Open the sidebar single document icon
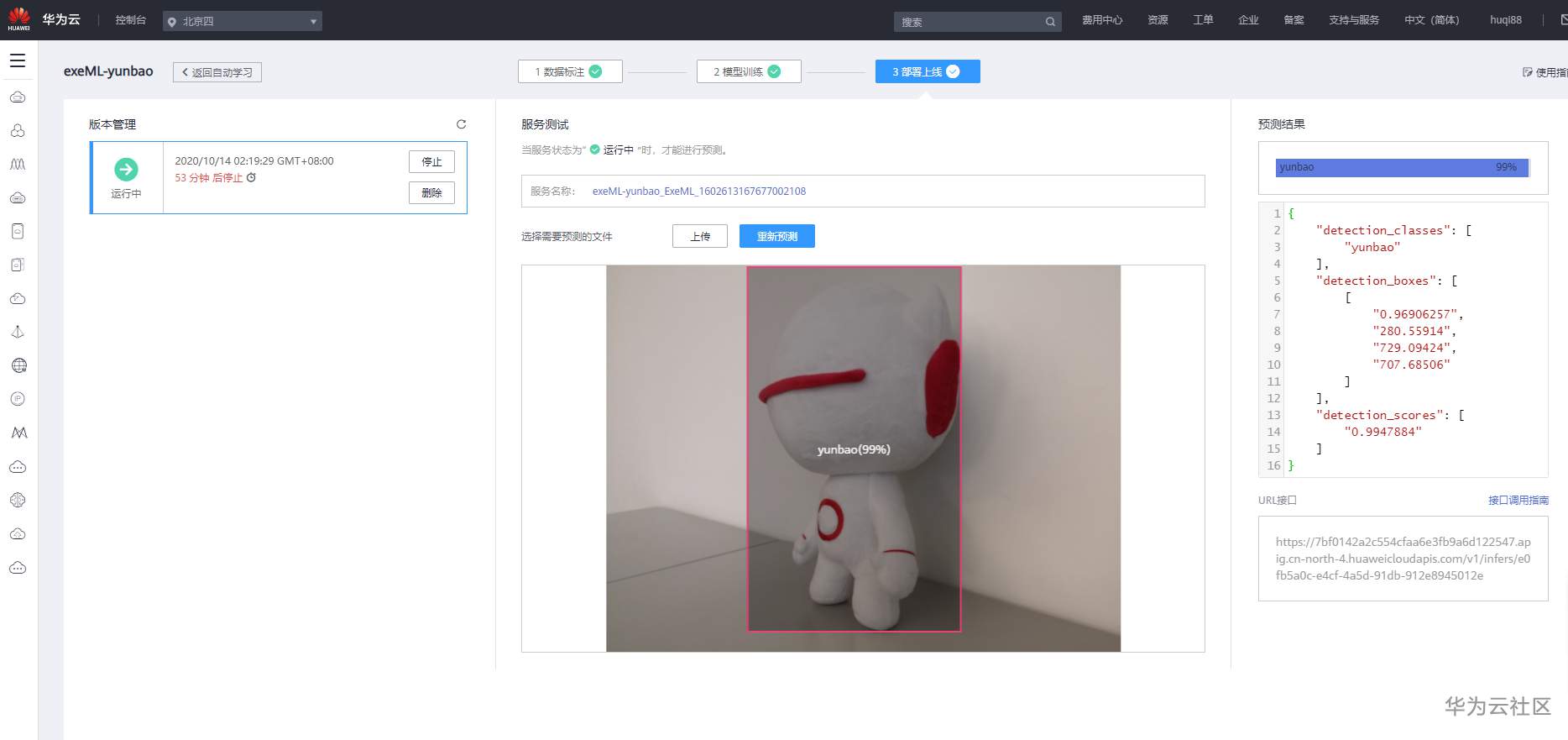Screen dimensions: 1568x740 click(18, 231)
